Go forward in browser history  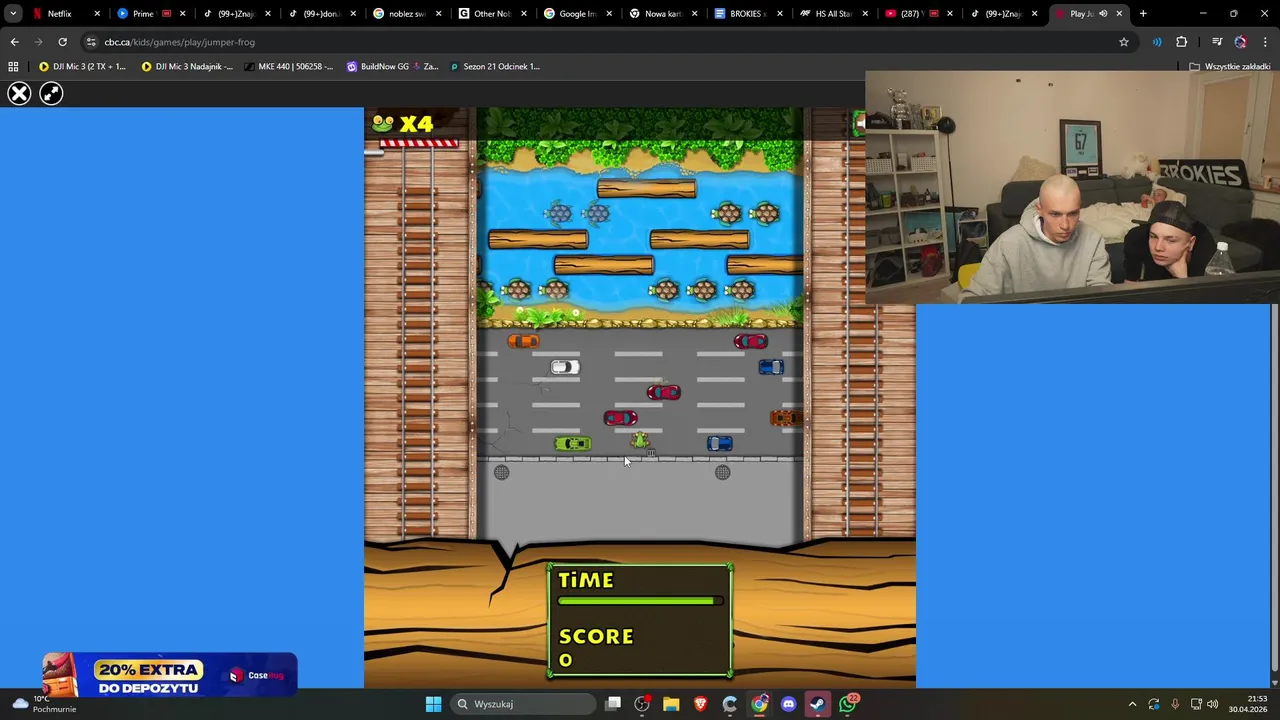point(38,42)
